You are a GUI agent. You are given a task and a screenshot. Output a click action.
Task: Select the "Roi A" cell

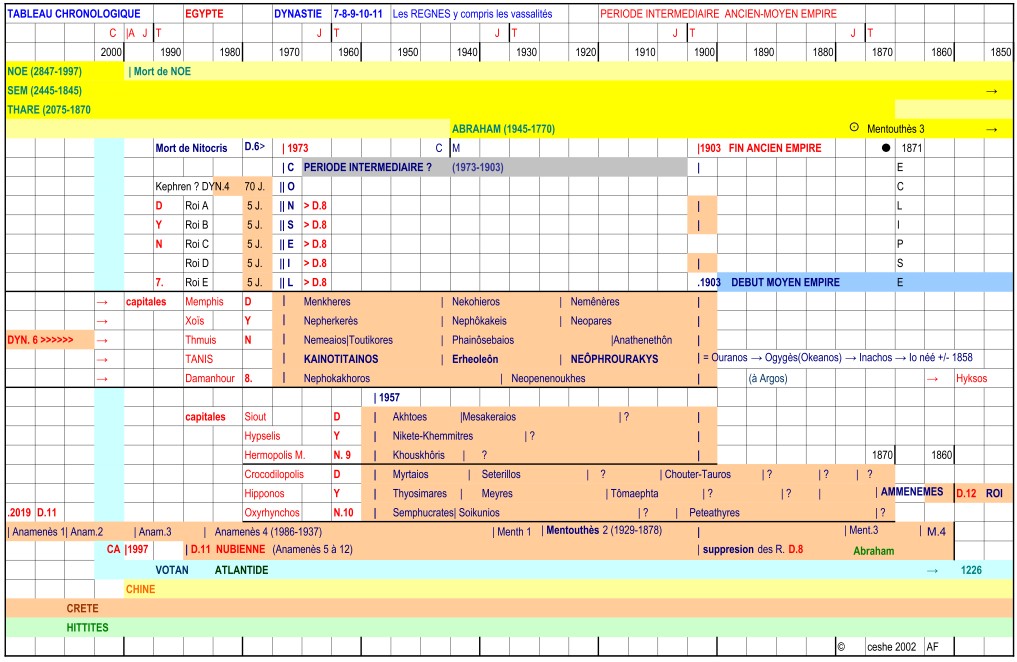coord(197,206)
